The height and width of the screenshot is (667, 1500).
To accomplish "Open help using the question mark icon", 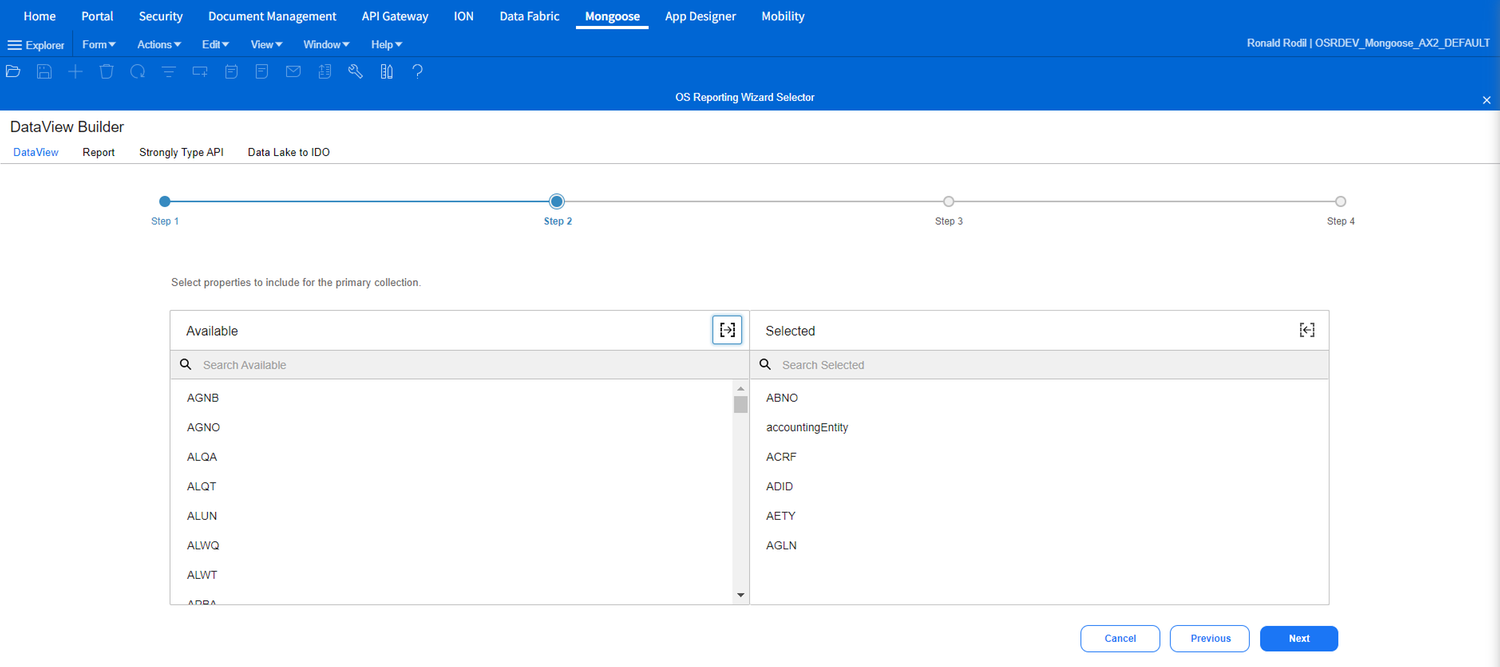I will pos(417,71).
